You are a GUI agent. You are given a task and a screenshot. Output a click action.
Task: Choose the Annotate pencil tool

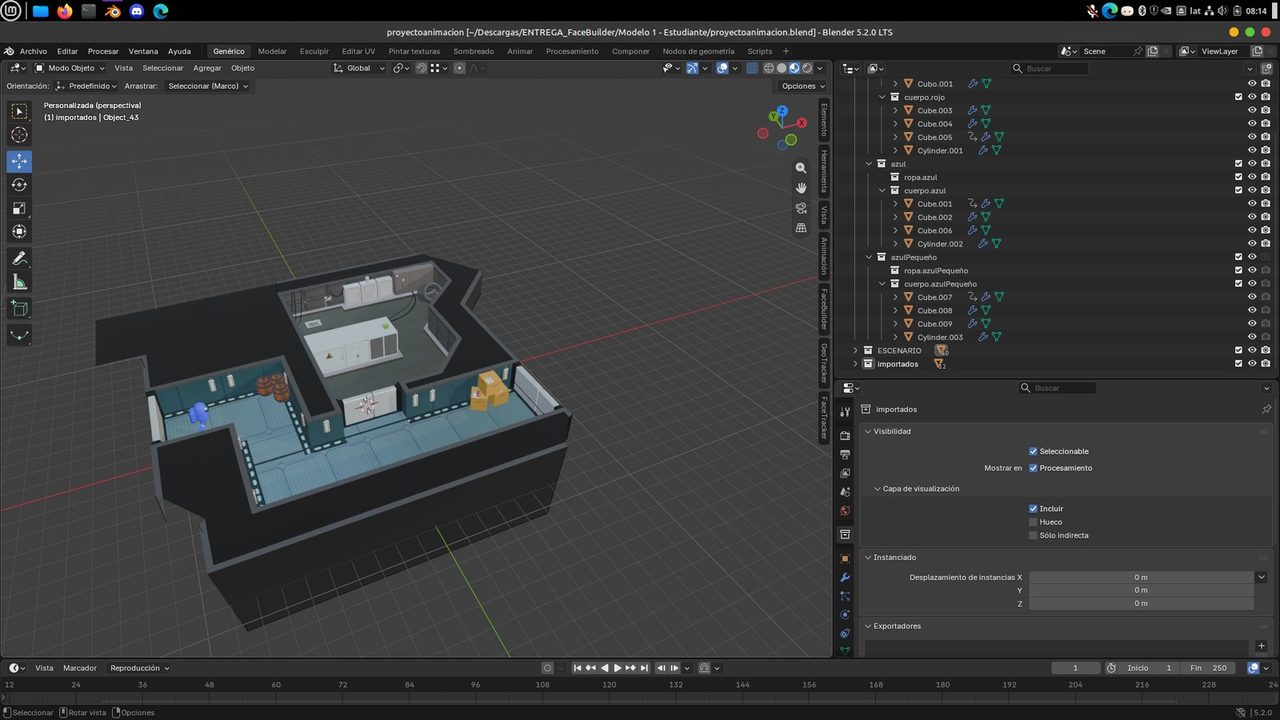pos(20,258)
